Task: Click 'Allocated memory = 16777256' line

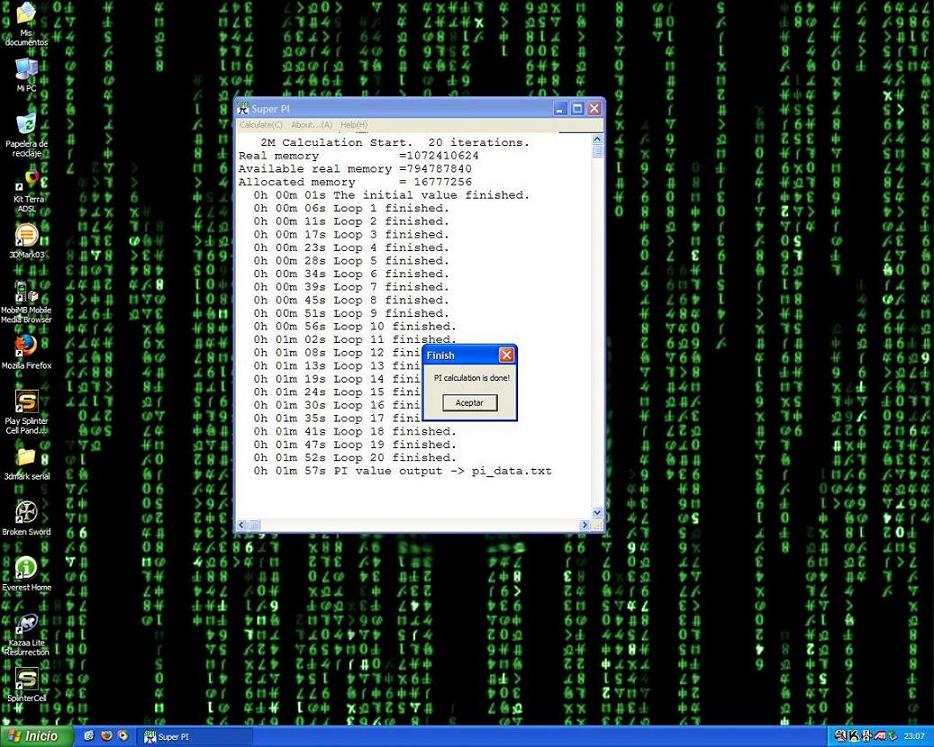Action: 354,182
